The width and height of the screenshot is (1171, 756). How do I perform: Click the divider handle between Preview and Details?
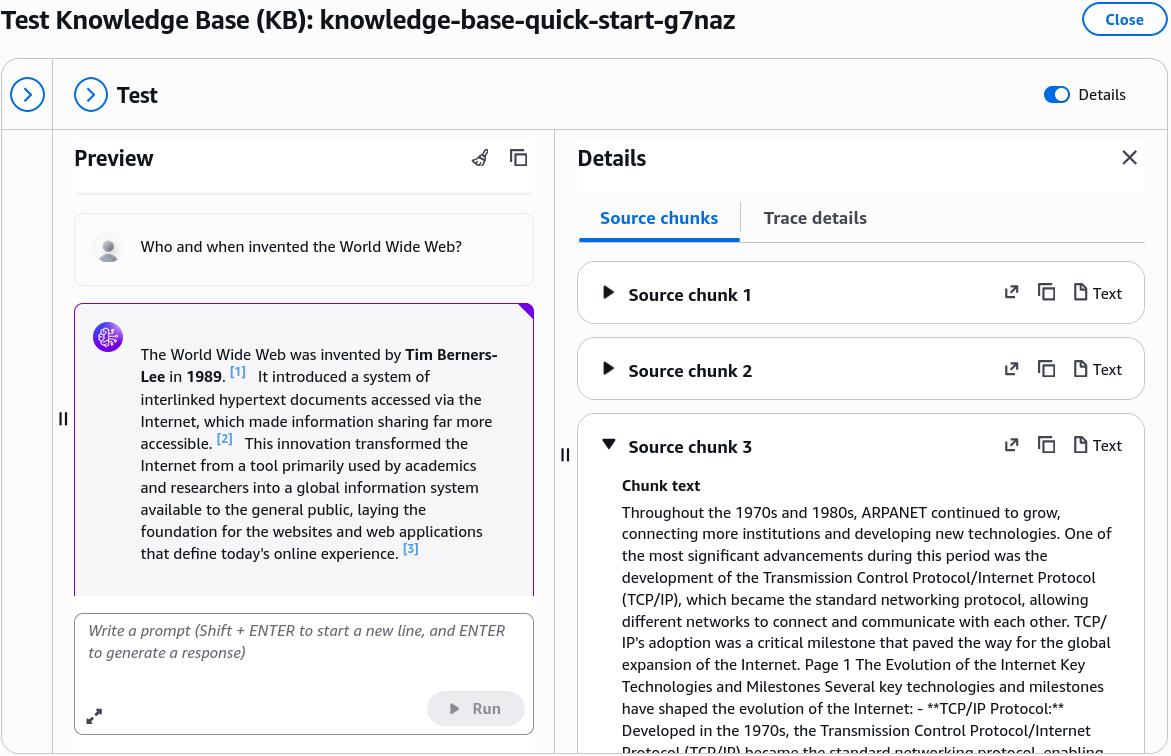click(565, 455)
